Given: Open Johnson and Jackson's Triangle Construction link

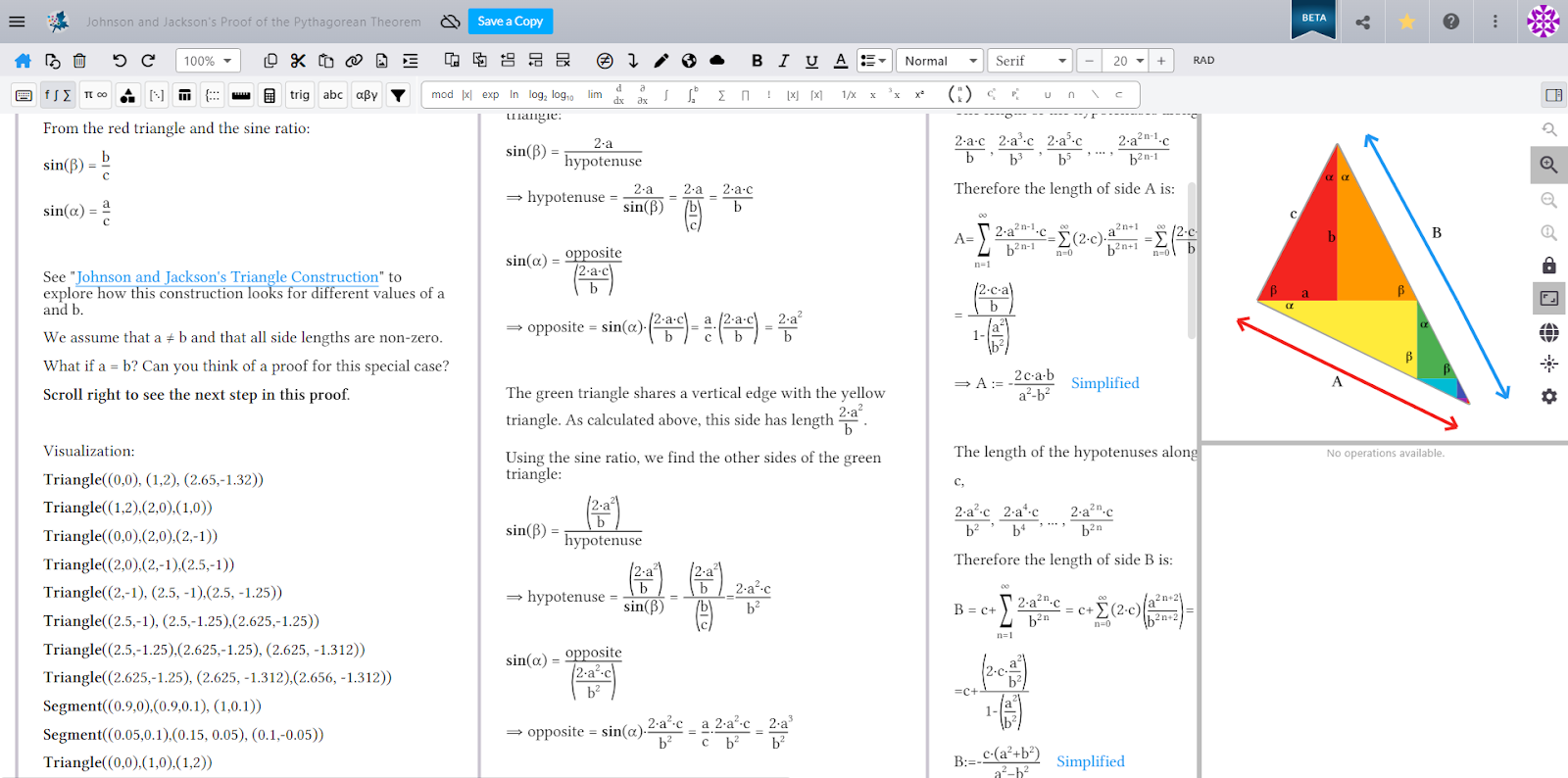Looking at the screenshot, I should pyautogui.click(x=227, y=277).
